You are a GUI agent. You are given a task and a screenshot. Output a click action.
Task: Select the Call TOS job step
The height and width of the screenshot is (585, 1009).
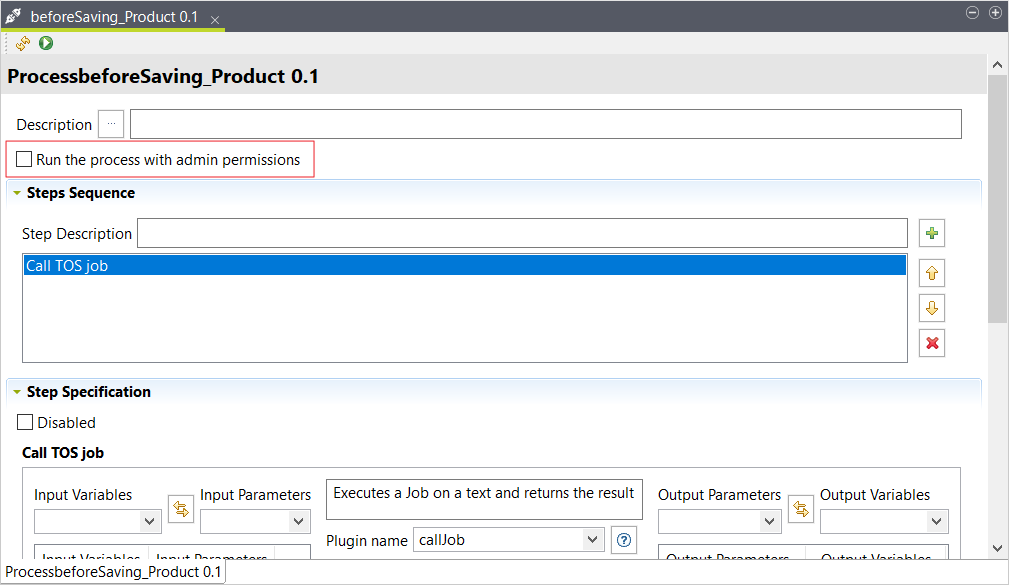[464, 265]
